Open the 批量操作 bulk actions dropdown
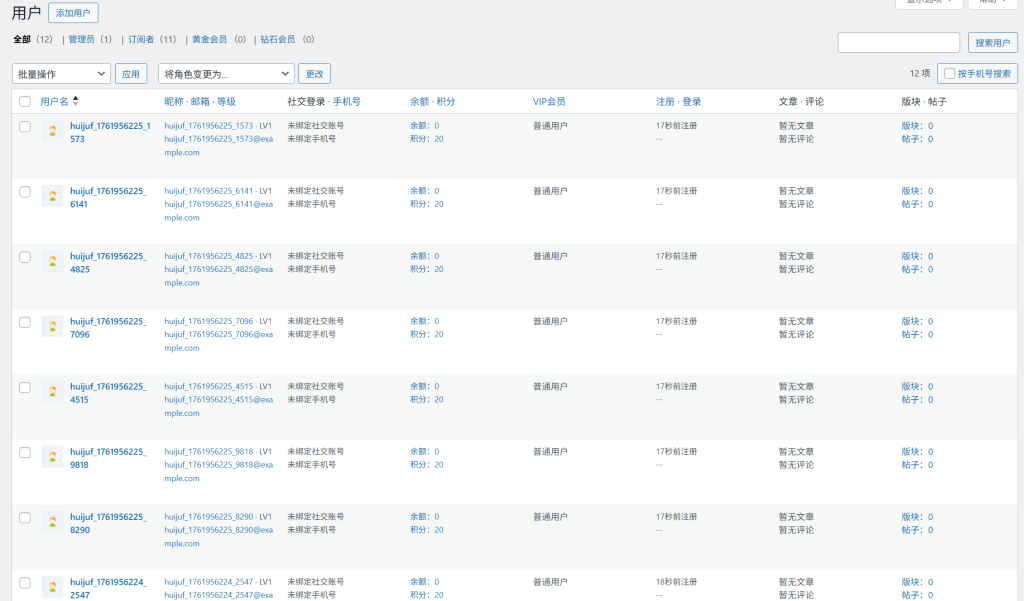The width and height of the screenshot is (1024, 601). pos(61,74)
